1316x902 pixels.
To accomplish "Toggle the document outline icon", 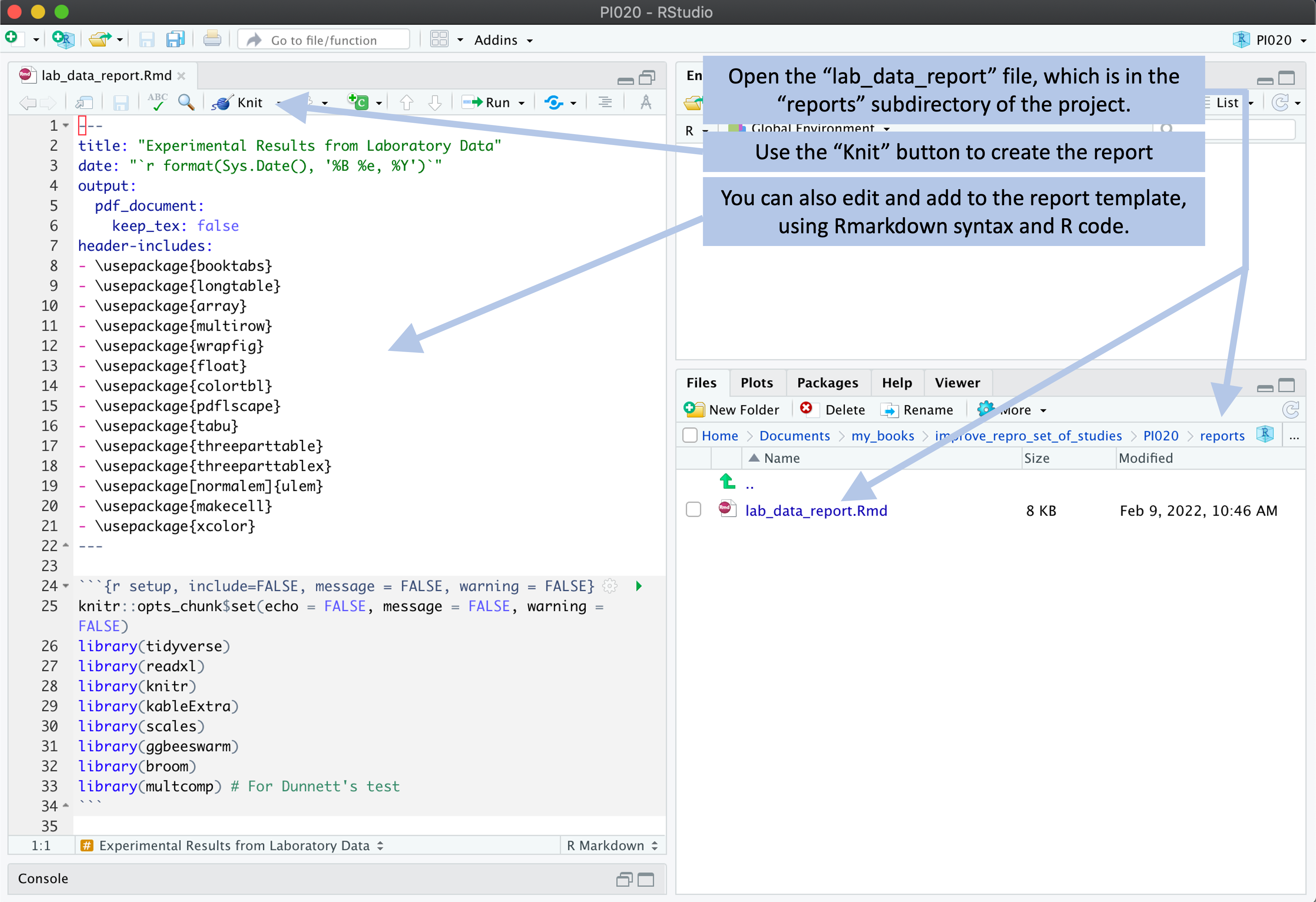I will tap(605, 102).
